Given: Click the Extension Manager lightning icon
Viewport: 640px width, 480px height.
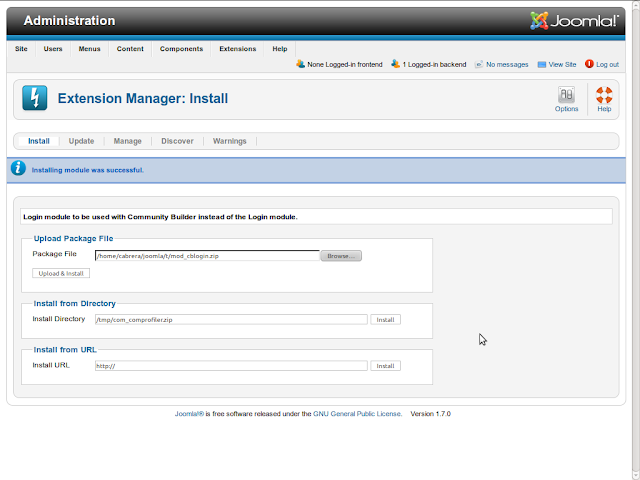Looking at the screenshot, I should pyautogui.click(x=35, y=98).
